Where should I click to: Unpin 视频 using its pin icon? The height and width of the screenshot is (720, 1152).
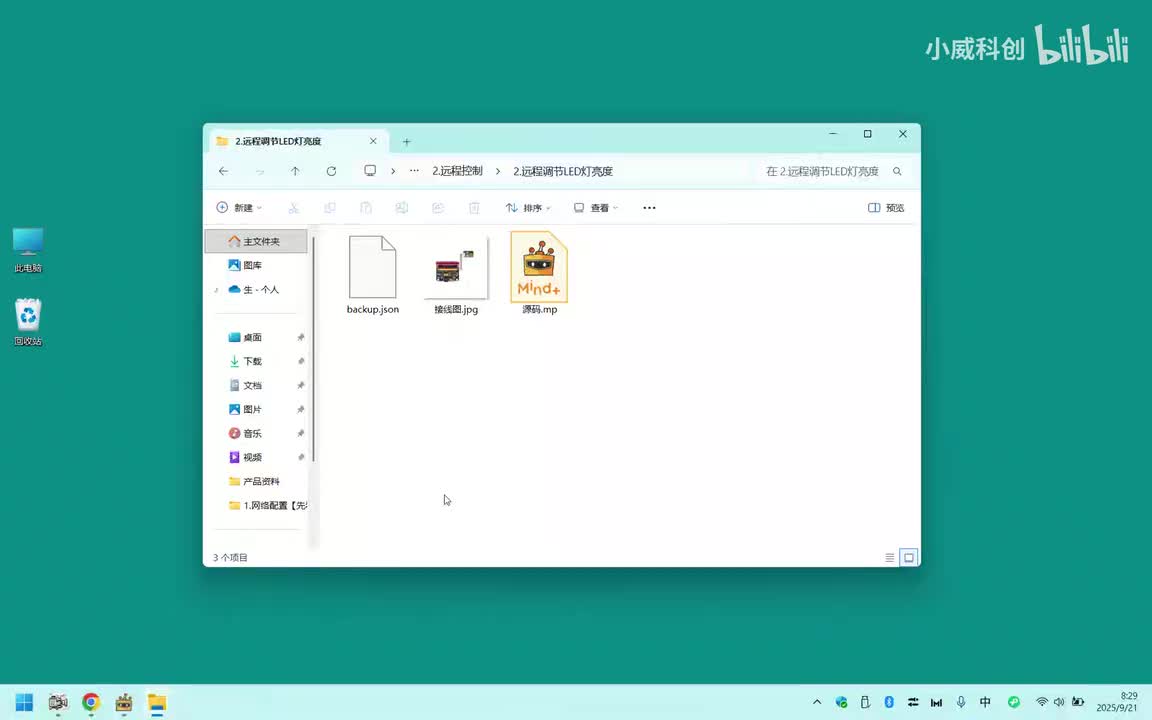click(x=300, y=457)
